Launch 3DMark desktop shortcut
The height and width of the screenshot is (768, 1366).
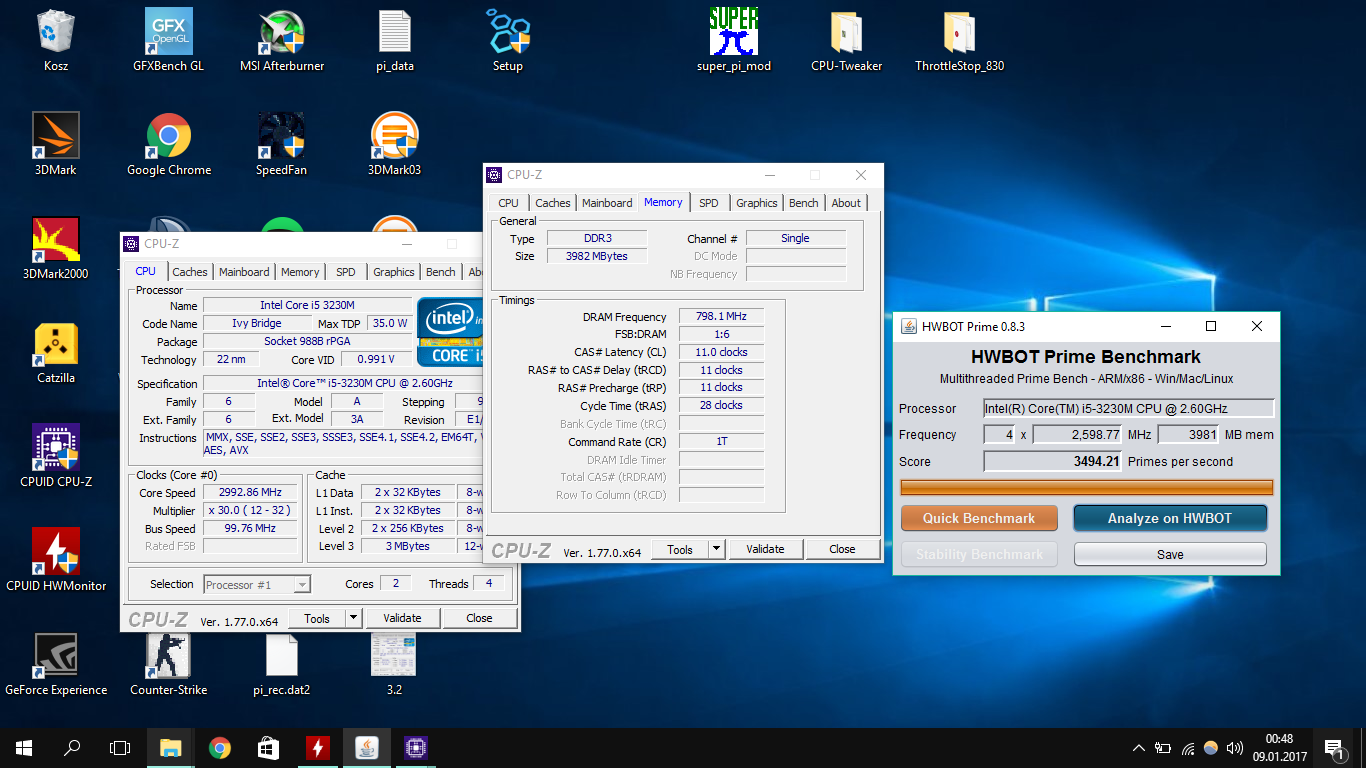pos(56,144)
